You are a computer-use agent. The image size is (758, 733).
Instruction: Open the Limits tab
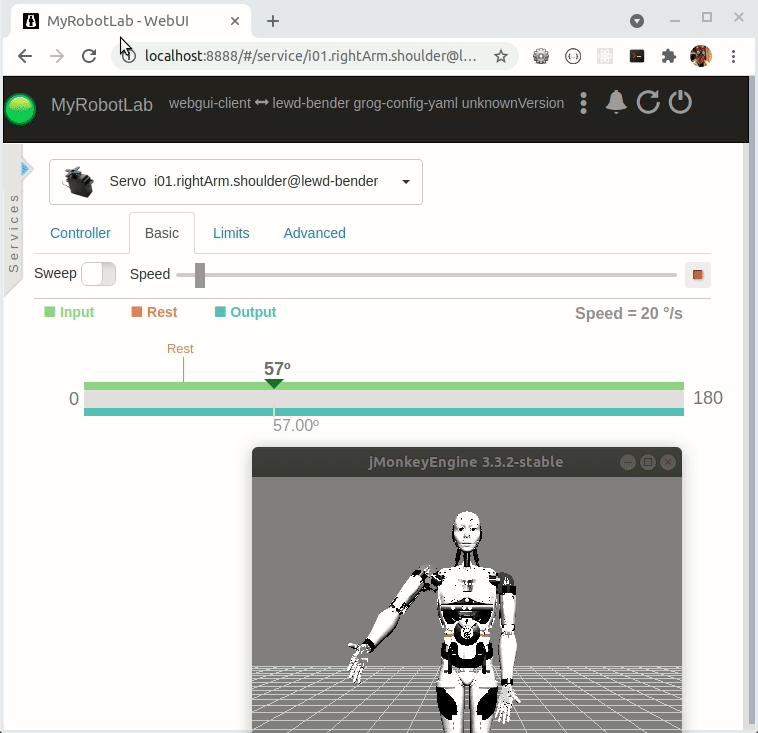tap(231, 233)
